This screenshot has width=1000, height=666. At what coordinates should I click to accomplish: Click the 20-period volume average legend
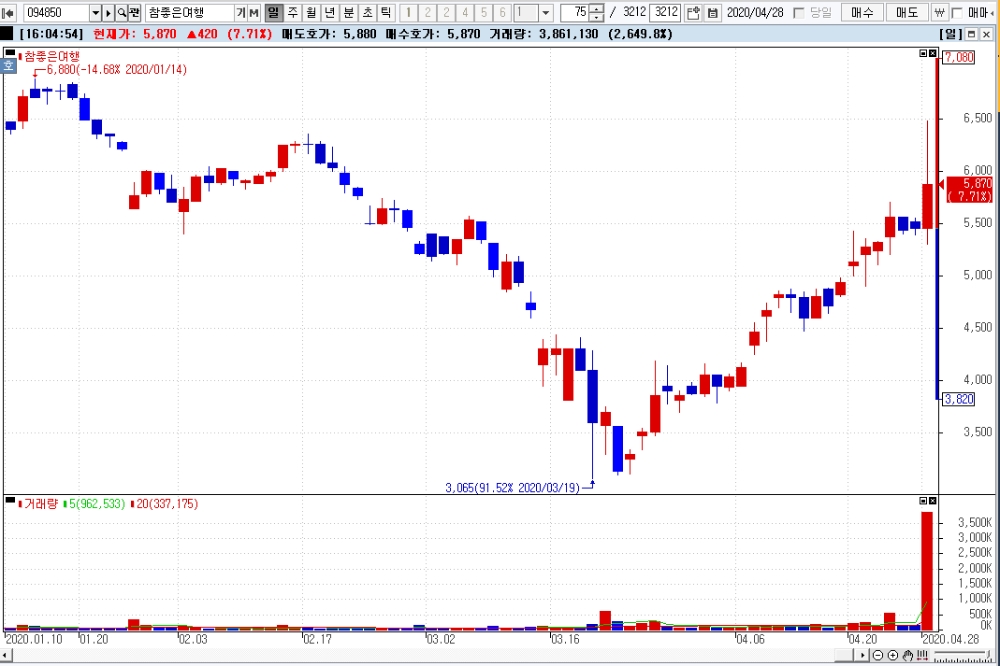[165, 504]
